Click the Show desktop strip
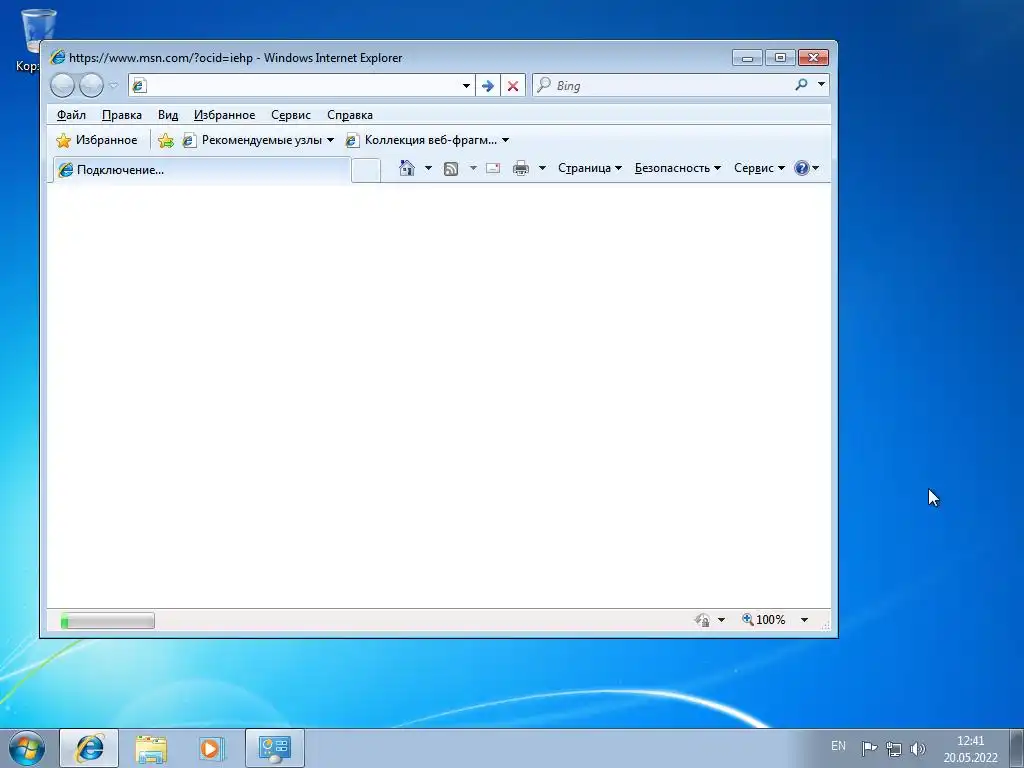This screenshot has width=1024, height=768. click(x=1017, y=748)
